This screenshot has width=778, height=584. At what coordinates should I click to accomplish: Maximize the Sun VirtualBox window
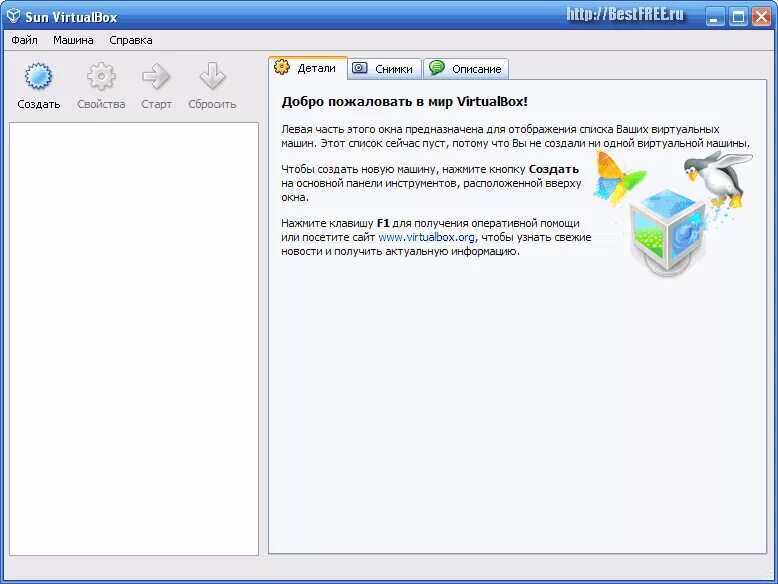coord(738,17)
